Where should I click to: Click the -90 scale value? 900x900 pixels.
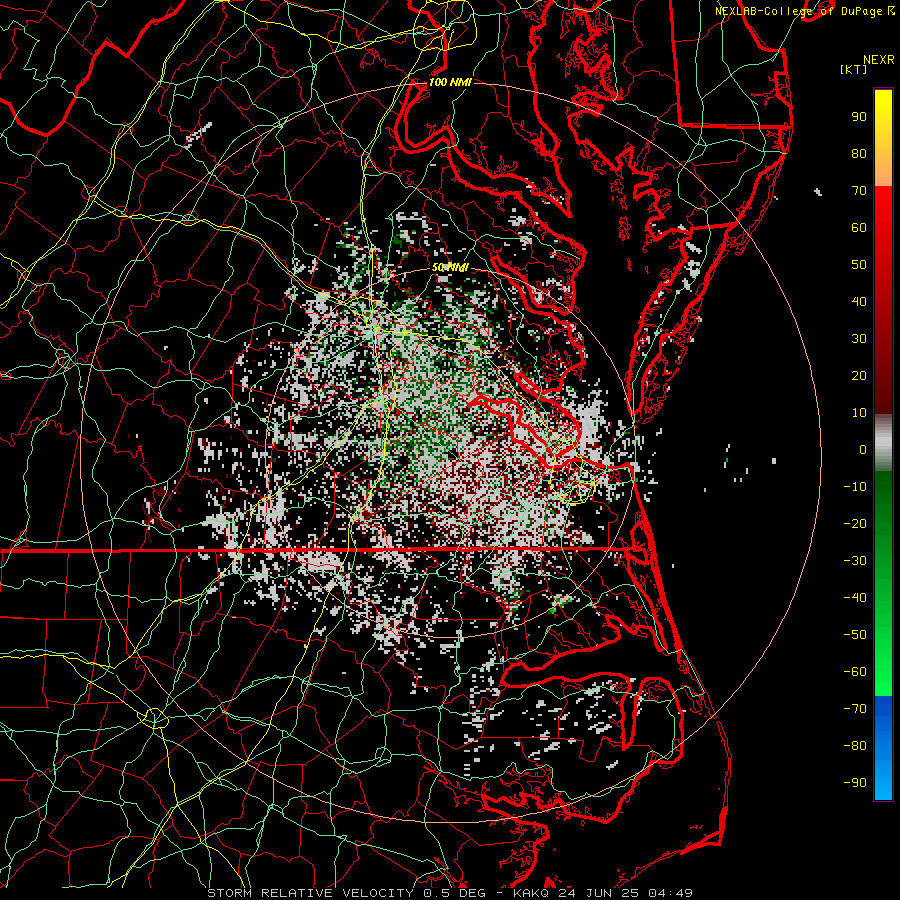click(855, 783)
